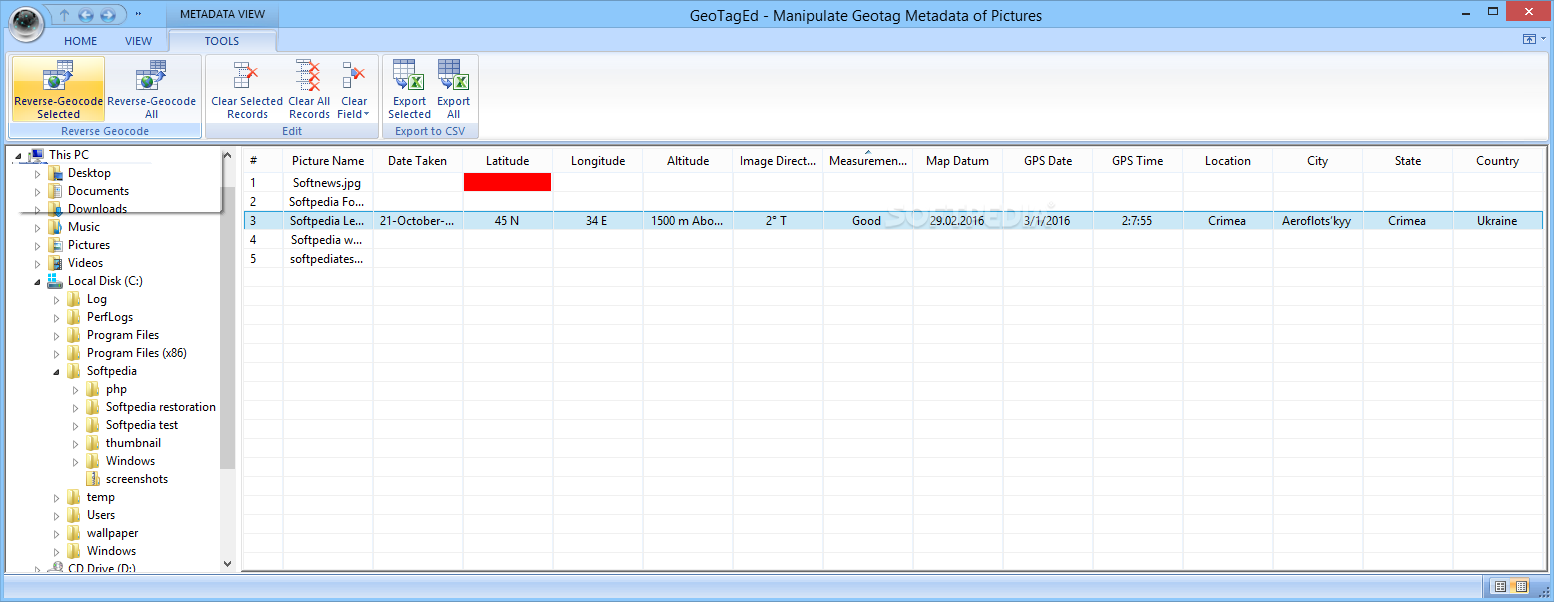Select the Softnews.jpg row
The width and height of the screenshot is (1554, 602).
coord(893,183)
